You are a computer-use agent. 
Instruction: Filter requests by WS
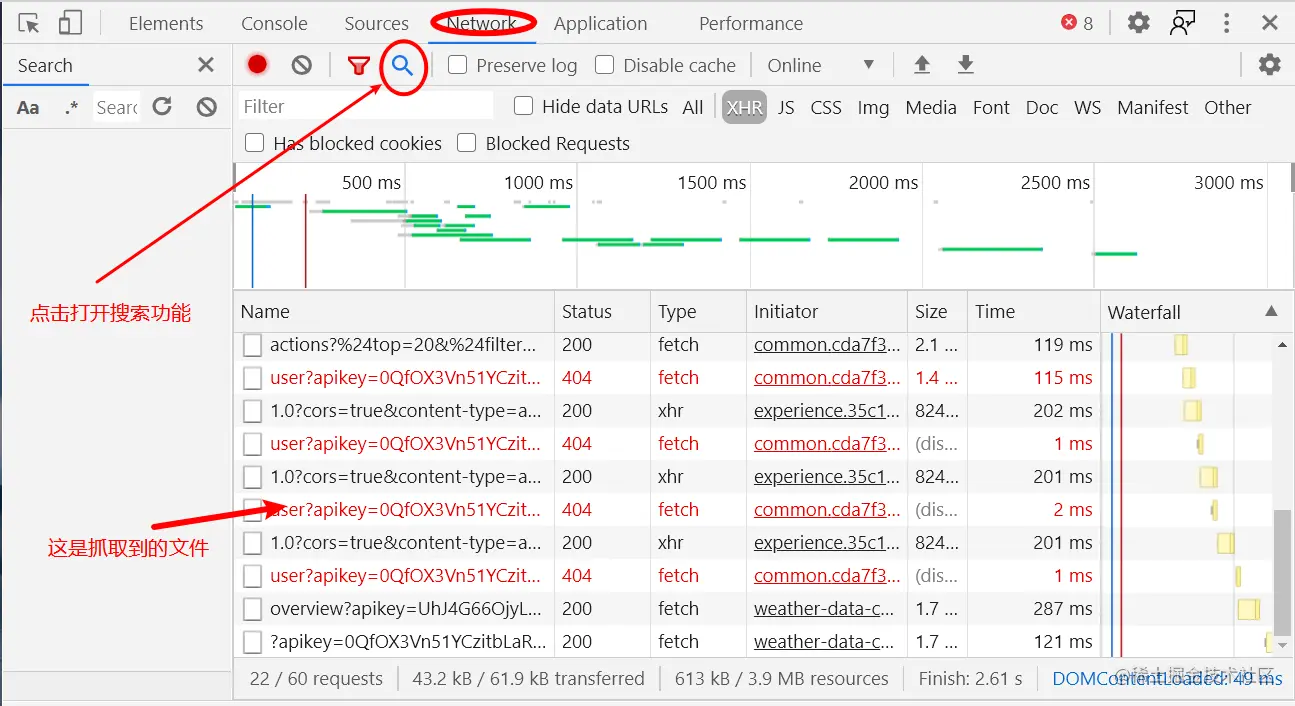pyautogui.click(x=1088, y=107)
